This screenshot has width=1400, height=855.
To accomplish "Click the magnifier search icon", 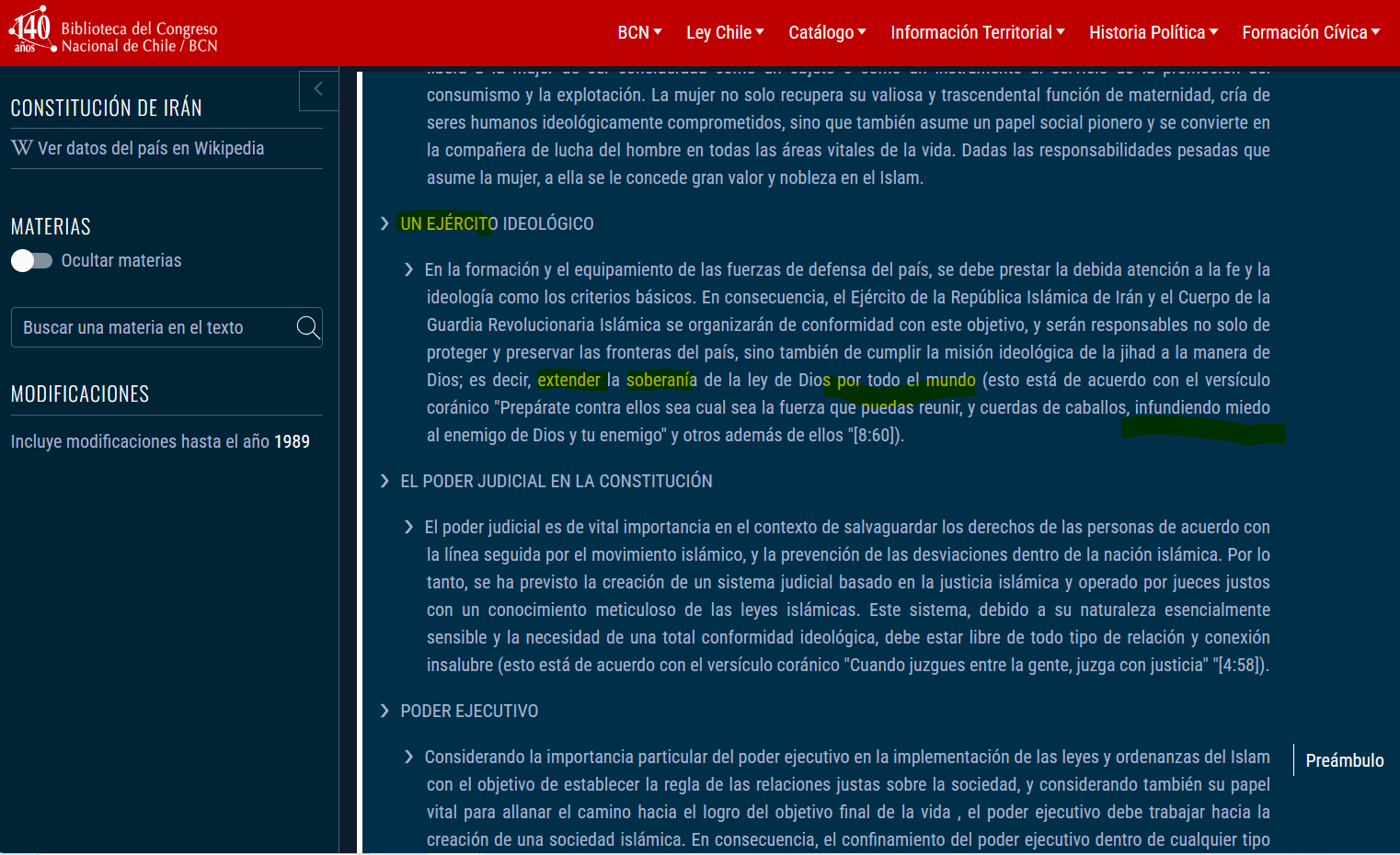I will (308, 327).
